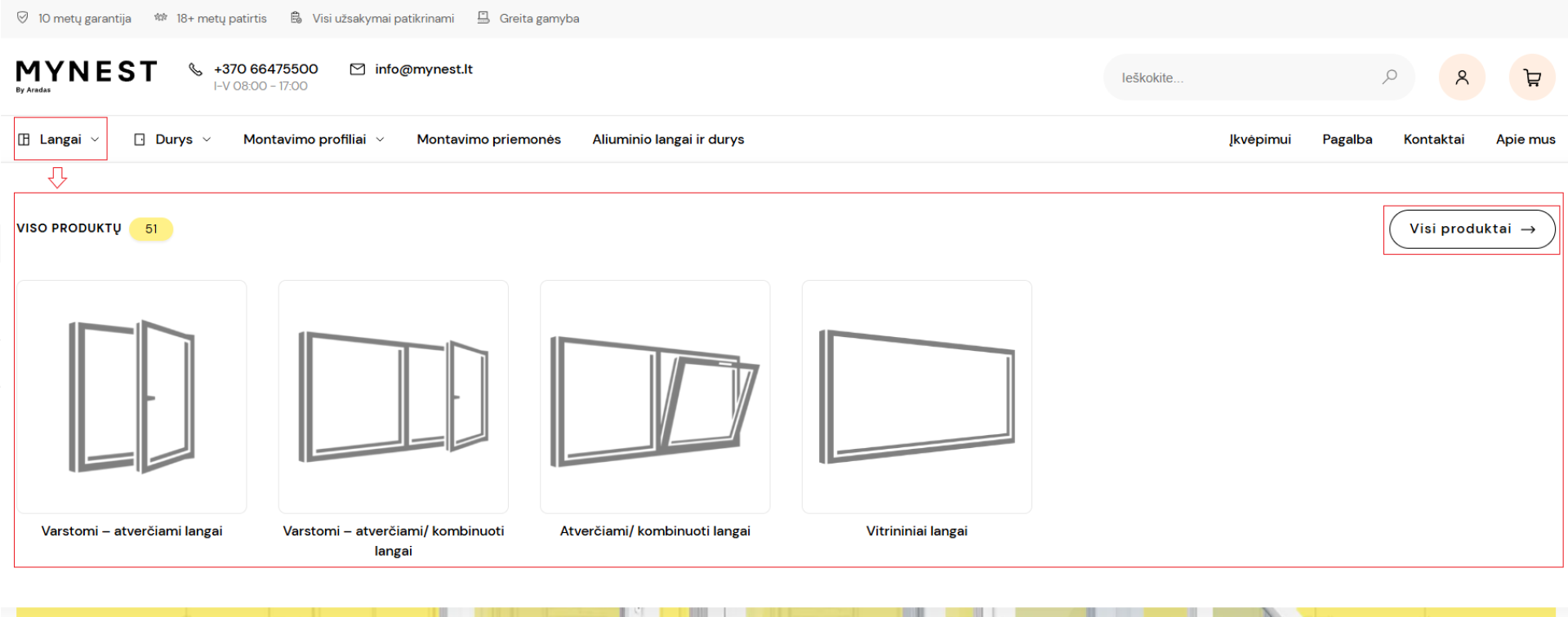Go home via the MYNEST logo
The width and height of the screenshot is (1568, 617).
(86, 76)
